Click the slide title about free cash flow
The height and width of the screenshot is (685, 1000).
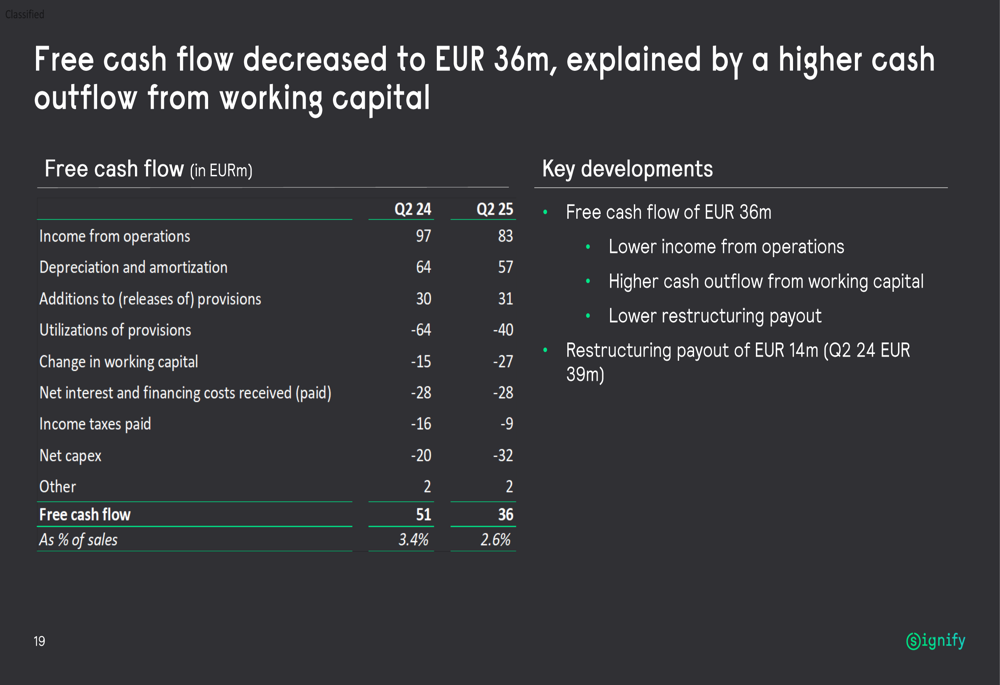coord(484,78)
